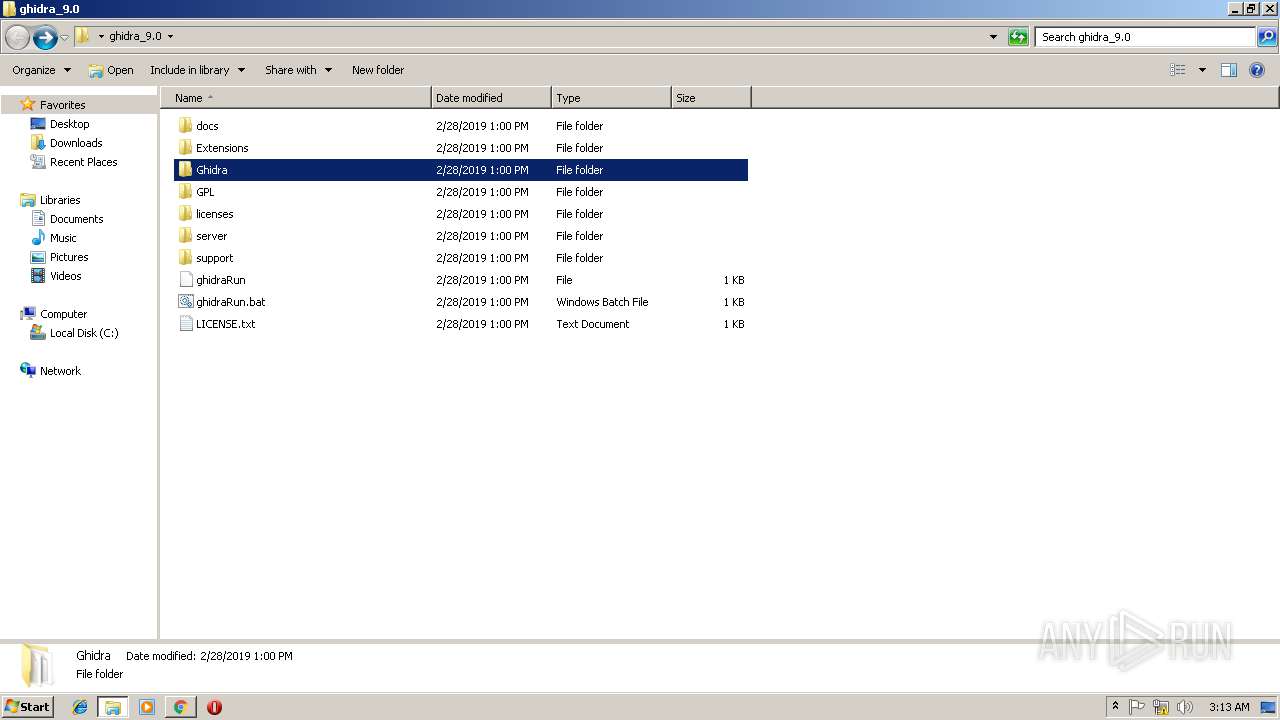Open the Start menu
Image resolution: width=1280 pixels, height=720 pixels.
pos(27,707)
